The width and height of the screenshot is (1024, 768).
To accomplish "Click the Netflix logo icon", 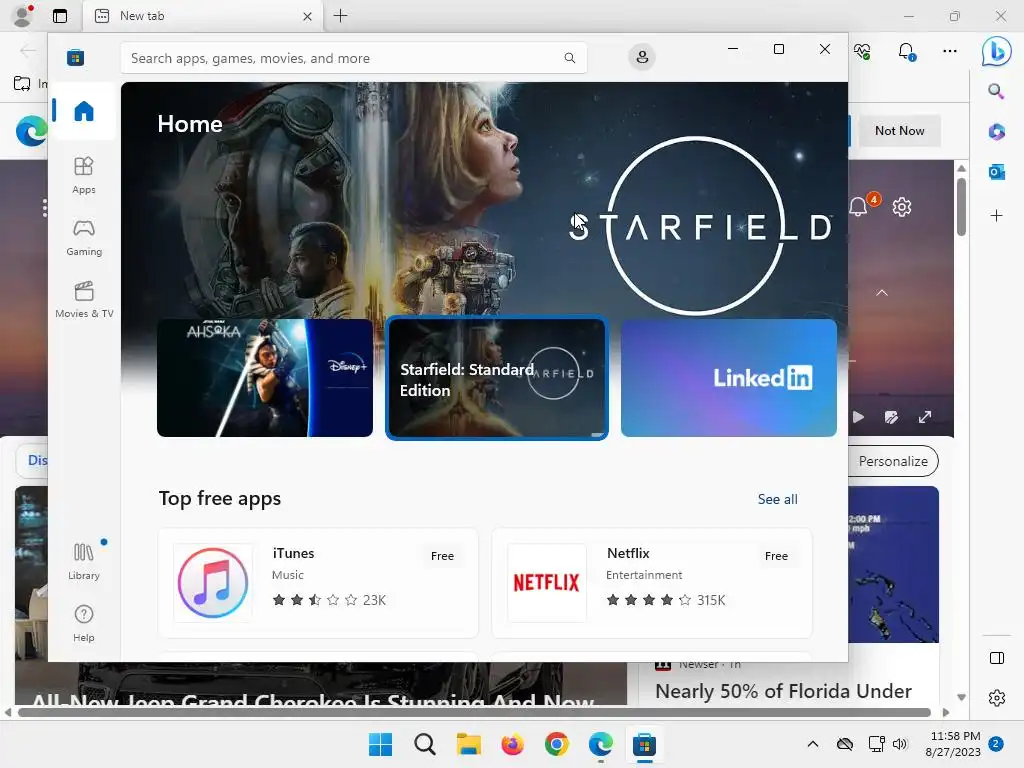I will click(547, 583).
